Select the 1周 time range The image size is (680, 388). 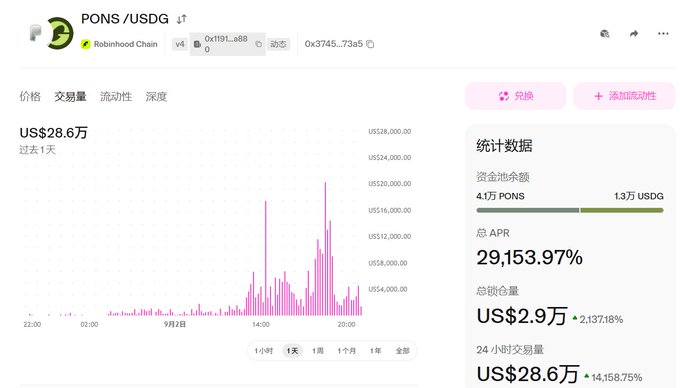(318, 351)
